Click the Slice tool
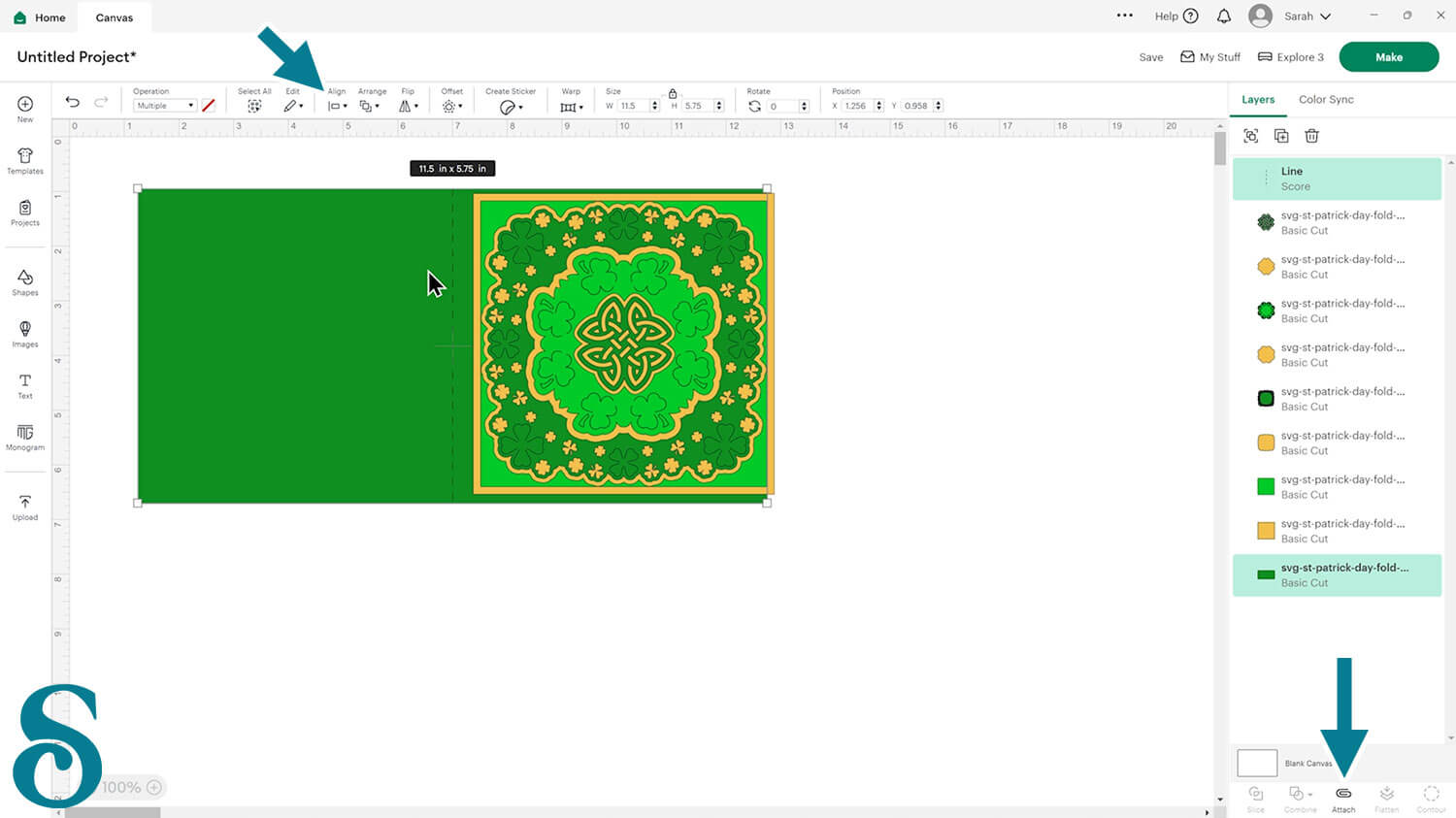The height and width of the screenshot is (818, 1456). point(1256,799)
